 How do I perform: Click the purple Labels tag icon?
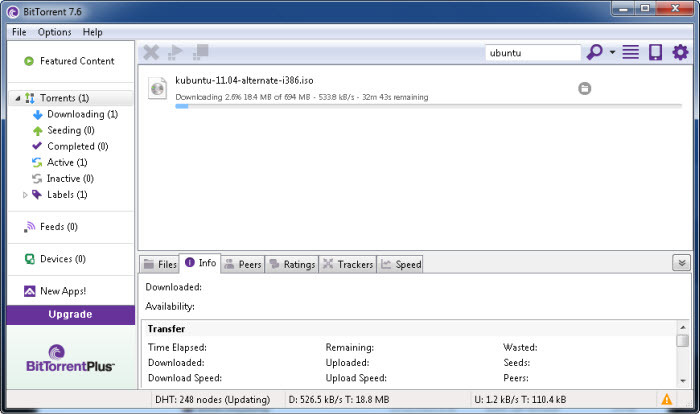[37, 194]
